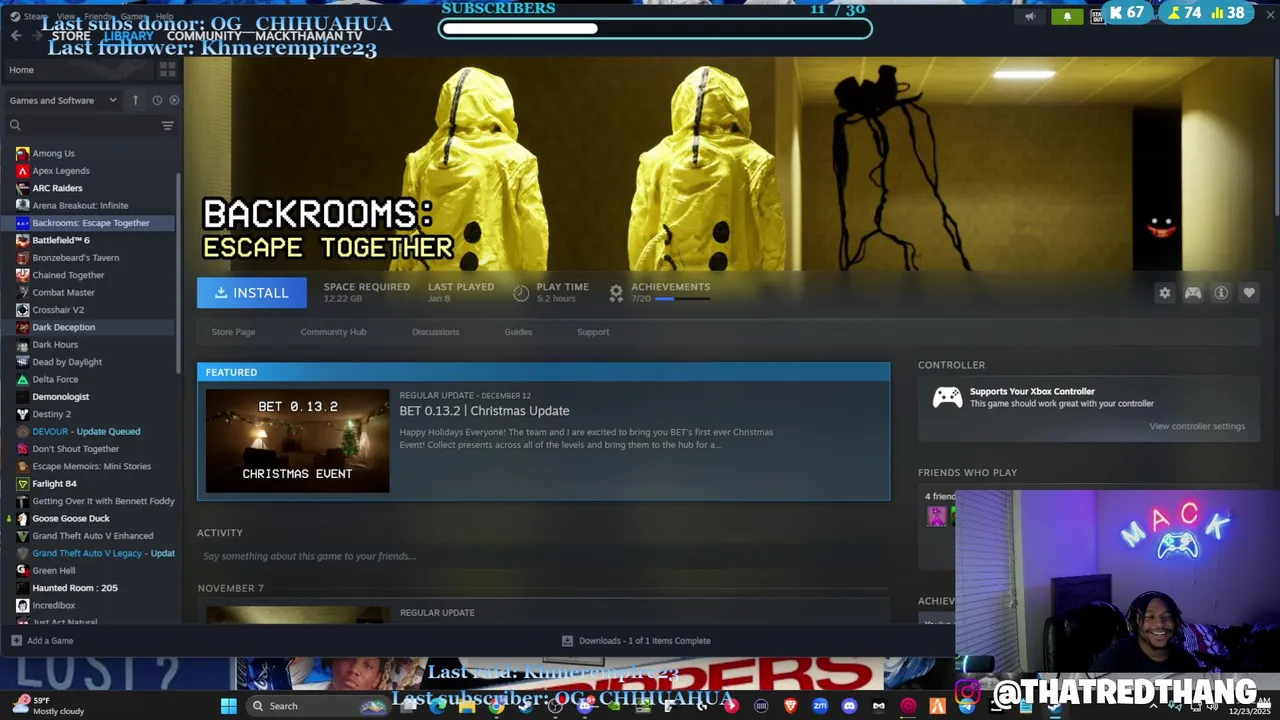
Task: Select Dark Deception in the library
Action: pyautogui.click(x=63, y=327)
